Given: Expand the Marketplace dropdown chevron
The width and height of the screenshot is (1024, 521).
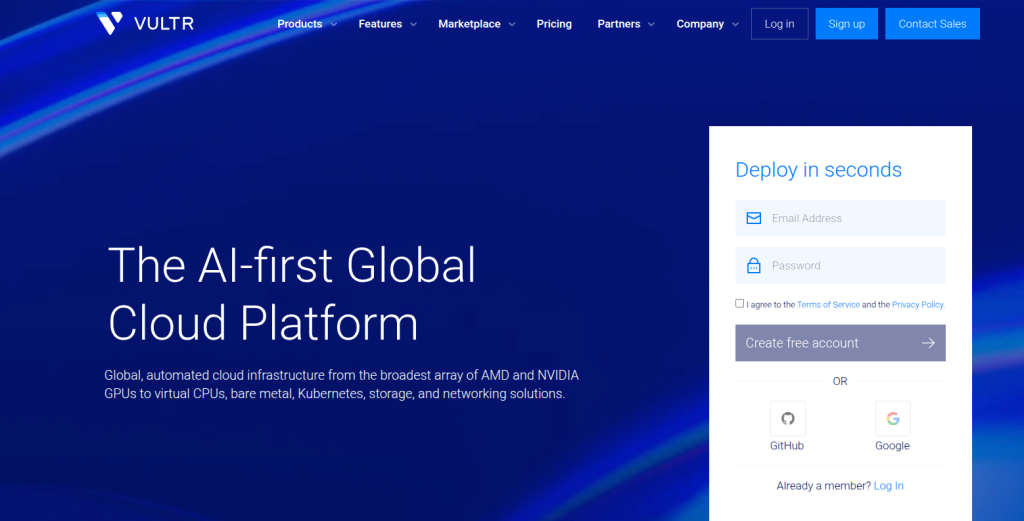Looking at the screenshot, I should [512, 24].
